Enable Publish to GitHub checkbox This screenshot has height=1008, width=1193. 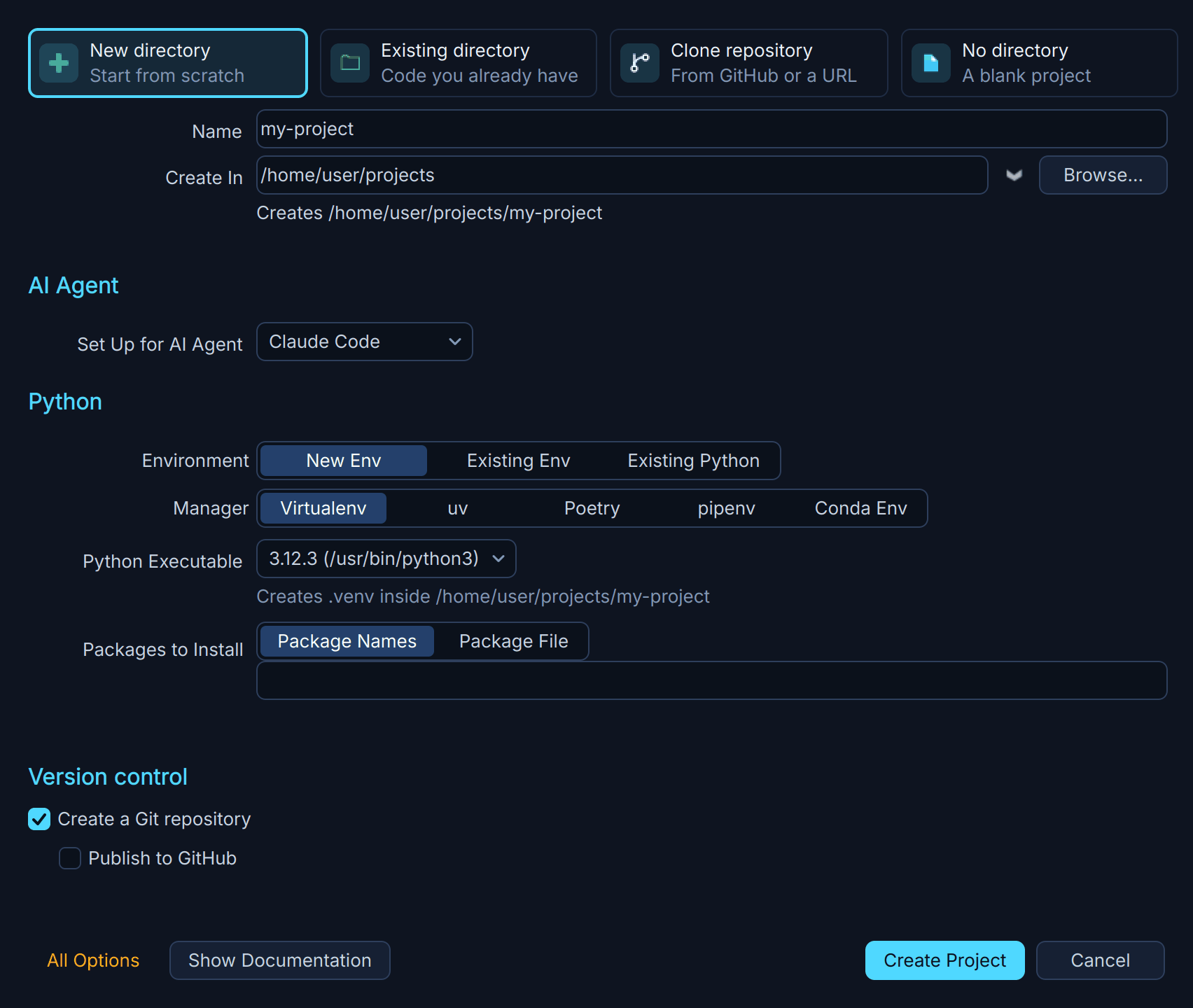pyautogui.click(x=70, y=858)
